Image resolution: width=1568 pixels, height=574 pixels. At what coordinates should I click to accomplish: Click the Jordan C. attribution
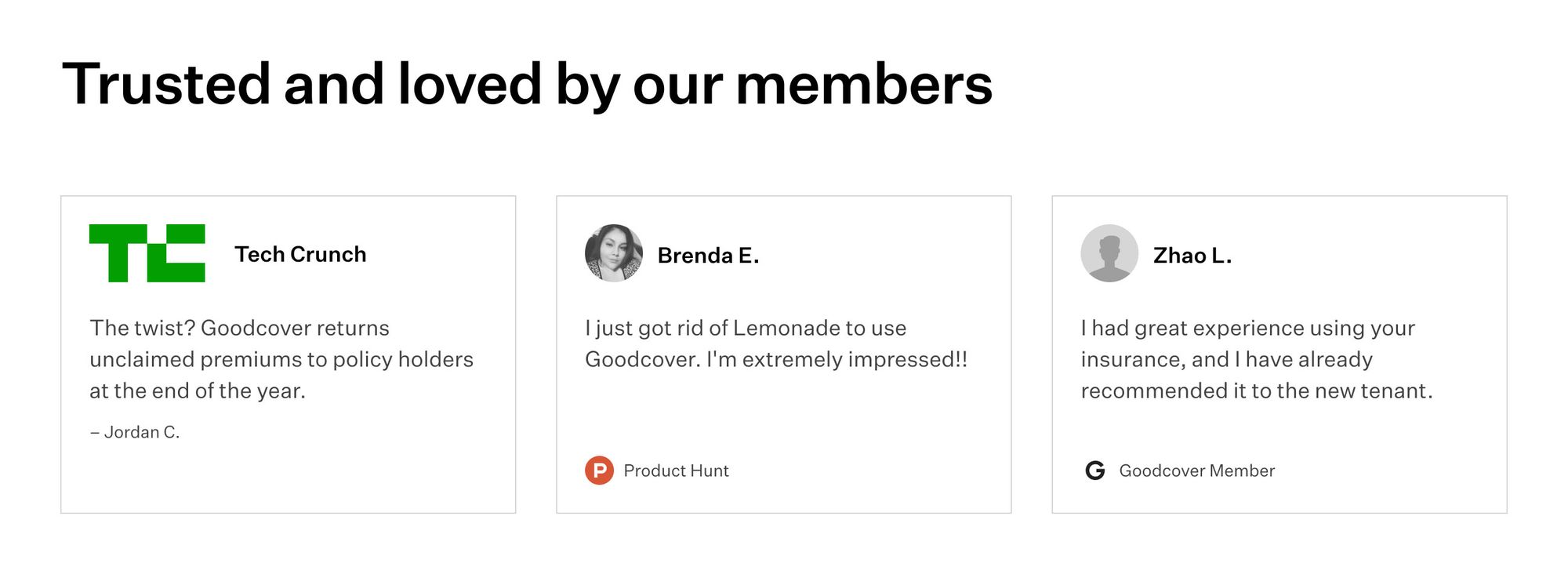(x=135, y=432)
